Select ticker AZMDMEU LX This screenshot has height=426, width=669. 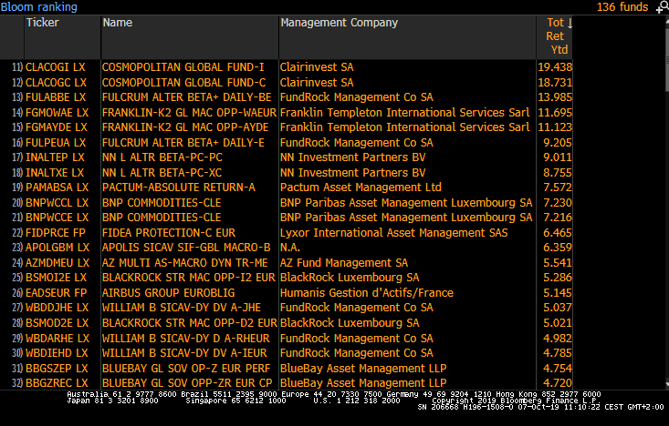57,263
